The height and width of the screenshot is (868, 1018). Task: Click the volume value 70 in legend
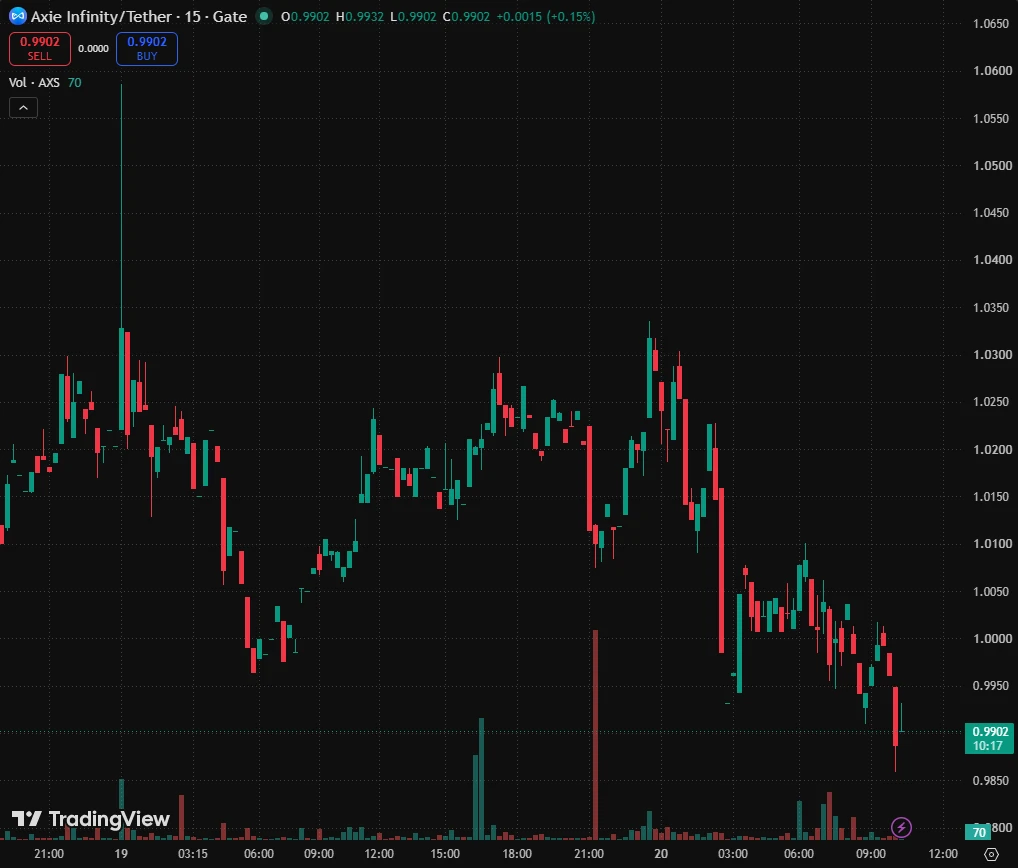coord(75,82)
